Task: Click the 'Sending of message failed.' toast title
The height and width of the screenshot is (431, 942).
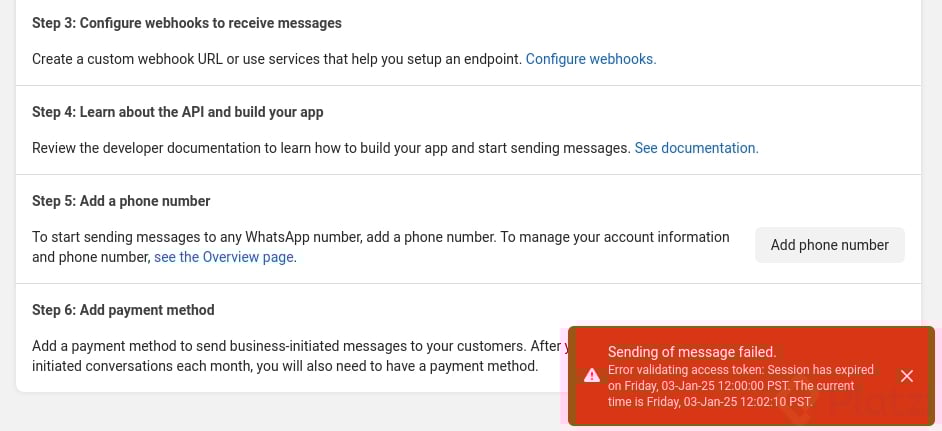Action: coord(692,352)
